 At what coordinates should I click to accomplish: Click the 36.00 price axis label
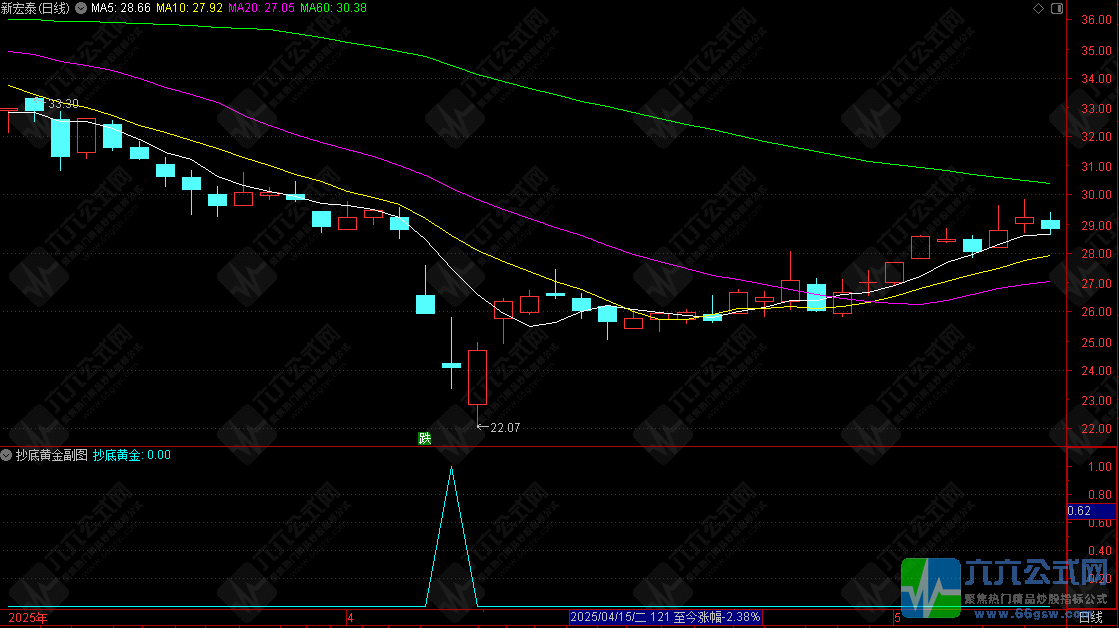click(1096, 20)
